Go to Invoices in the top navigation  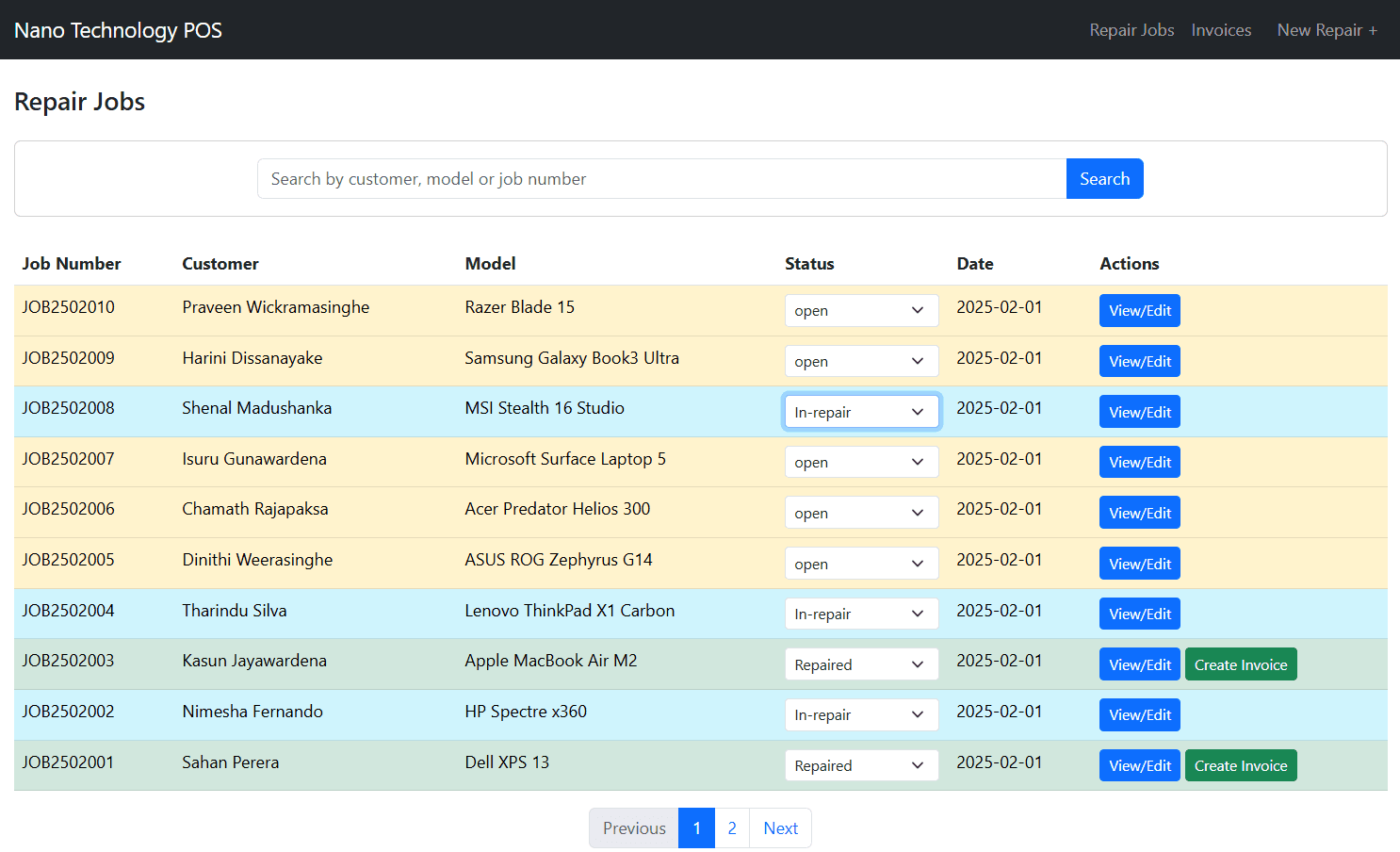[1221, 30]
